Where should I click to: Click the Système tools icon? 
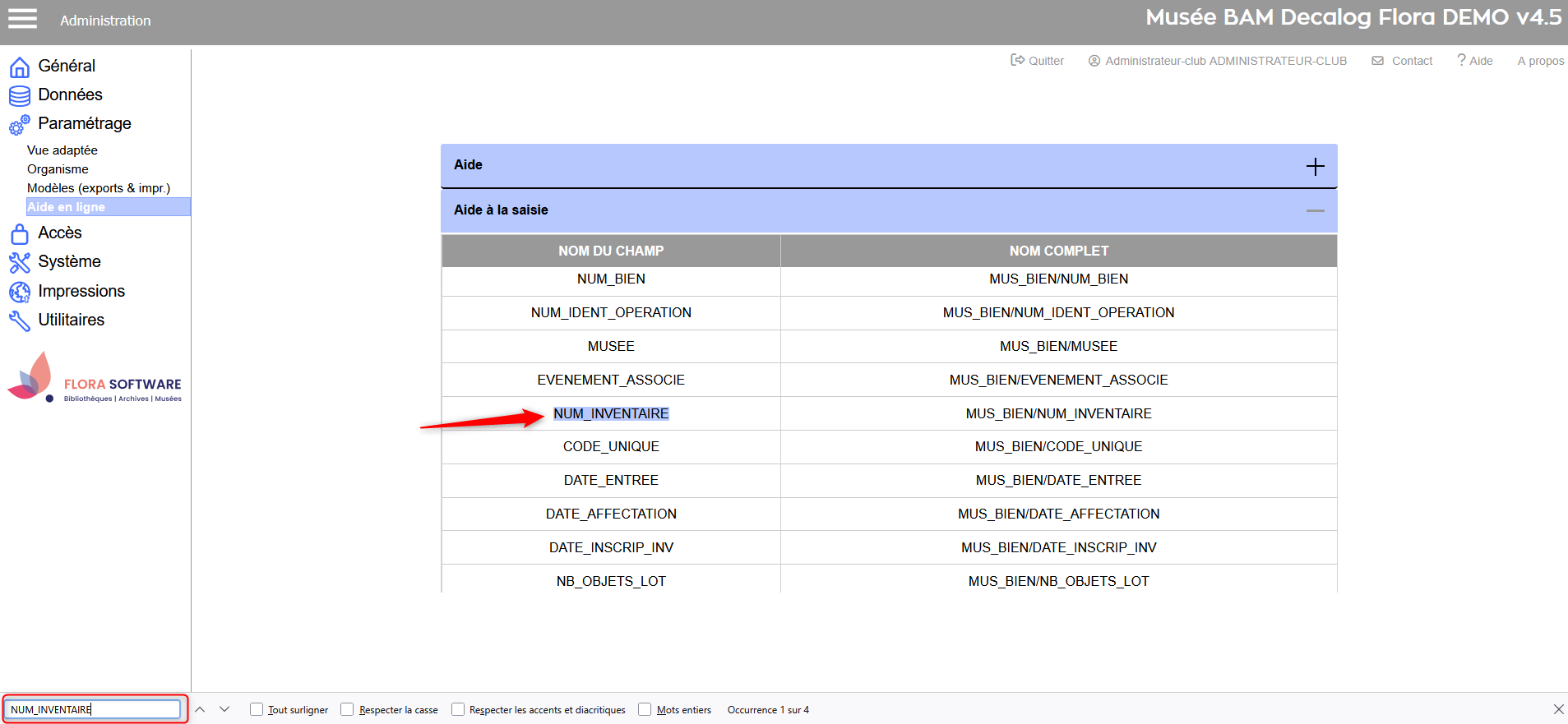[x=20, y=262]
